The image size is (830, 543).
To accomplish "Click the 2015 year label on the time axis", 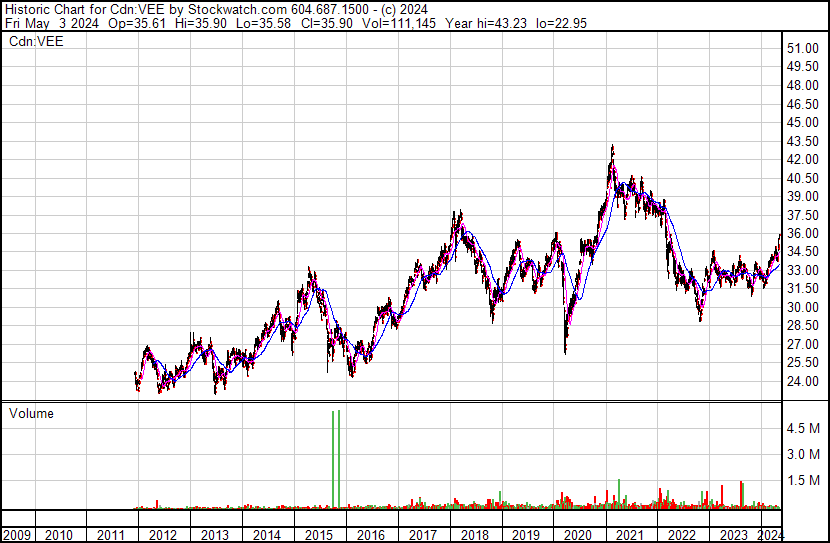I will [318, 535].
